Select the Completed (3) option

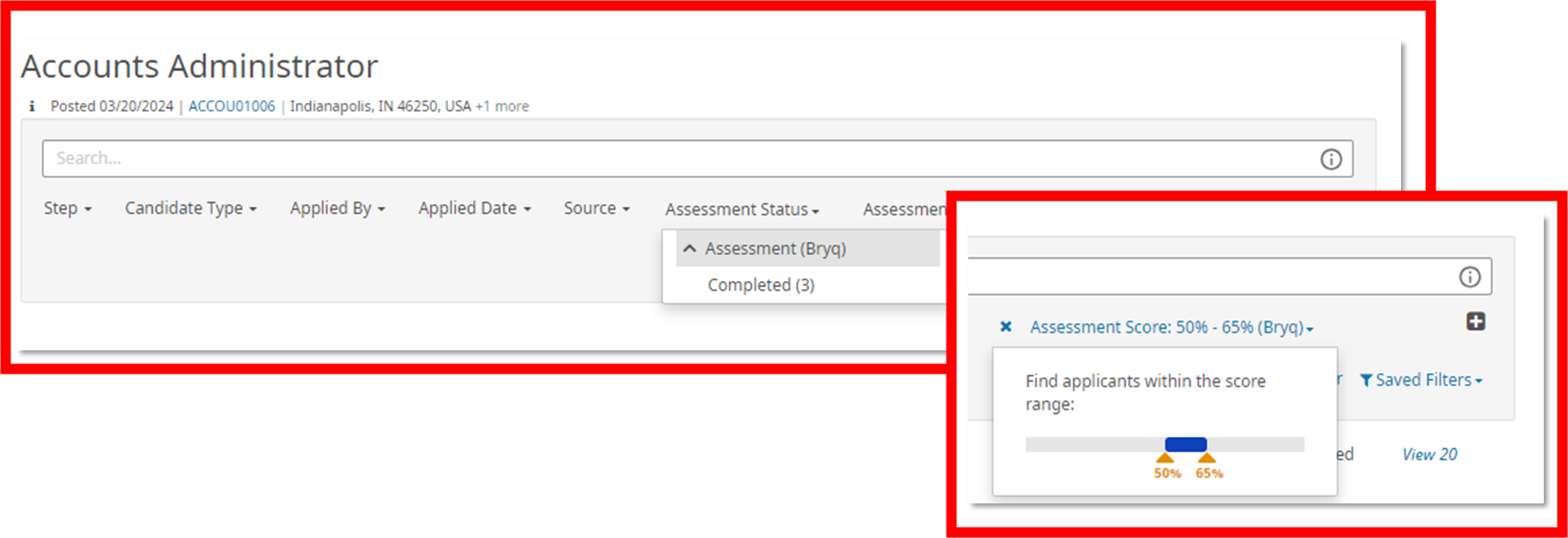[x=761, y=285]
